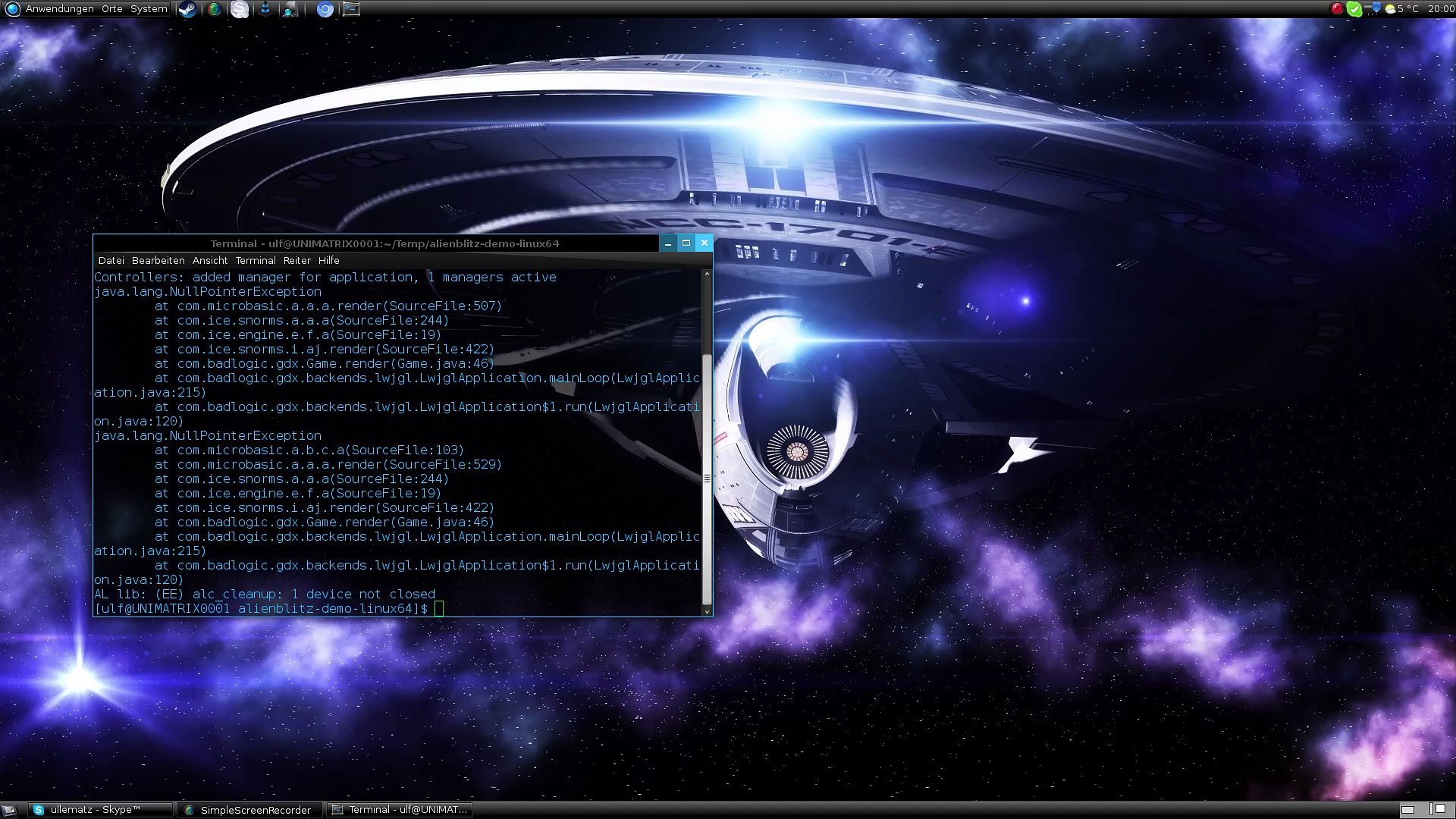Open the System menu in top panel
Viewport: 1456px width, 819px height.
(x=149, y=9)
